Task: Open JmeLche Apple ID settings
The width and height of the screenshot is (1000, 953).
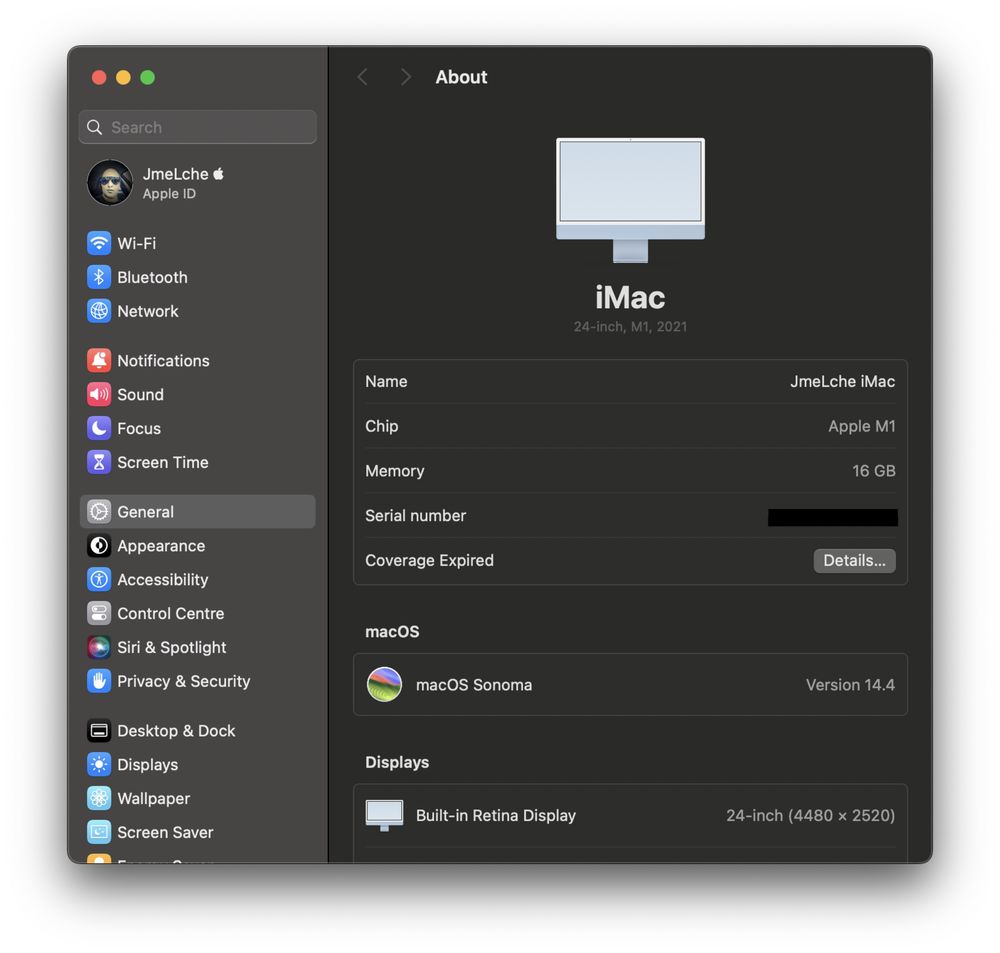Action: [198, 183]
